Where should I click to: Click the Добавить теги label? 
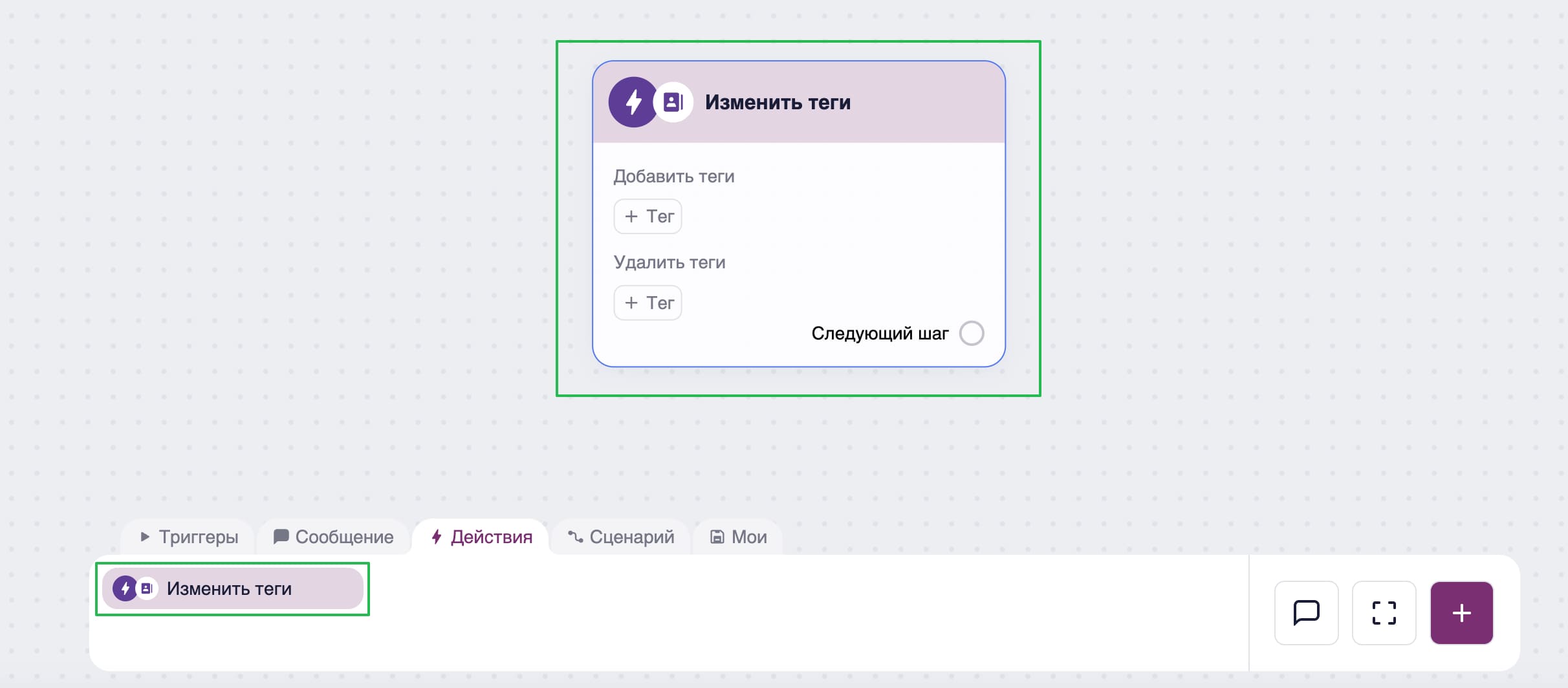[x=674, y=176]
